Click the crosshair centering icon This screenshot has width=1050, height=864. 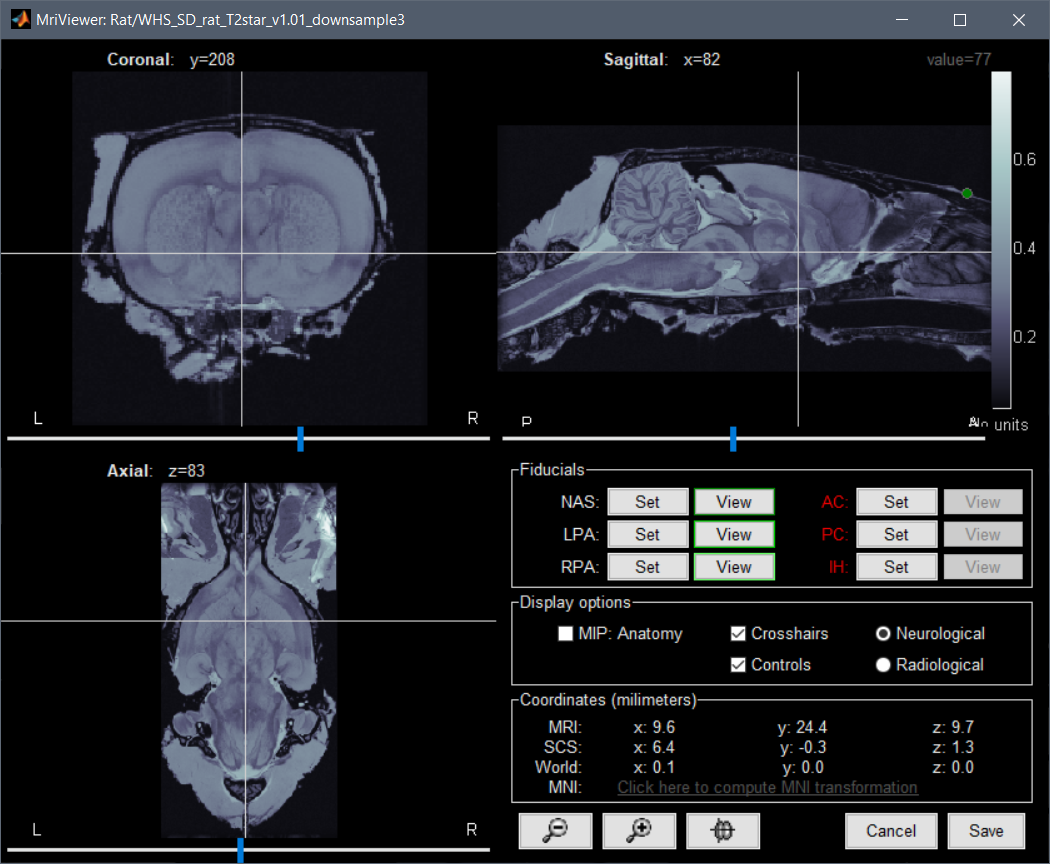pos(722,830)
